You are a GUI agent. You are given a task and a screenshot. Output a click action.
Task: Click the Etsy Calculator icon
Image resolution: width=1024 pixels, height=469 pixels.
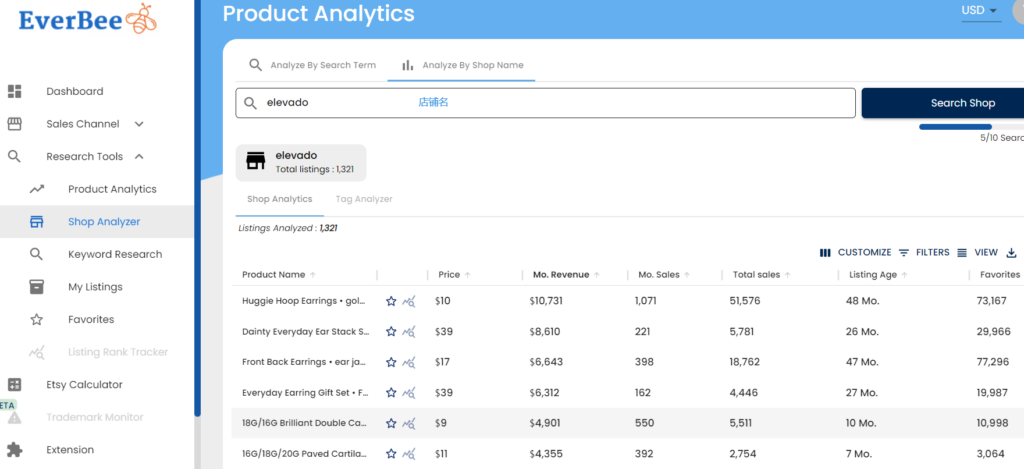pyautogui.click(x=15, y=385)
